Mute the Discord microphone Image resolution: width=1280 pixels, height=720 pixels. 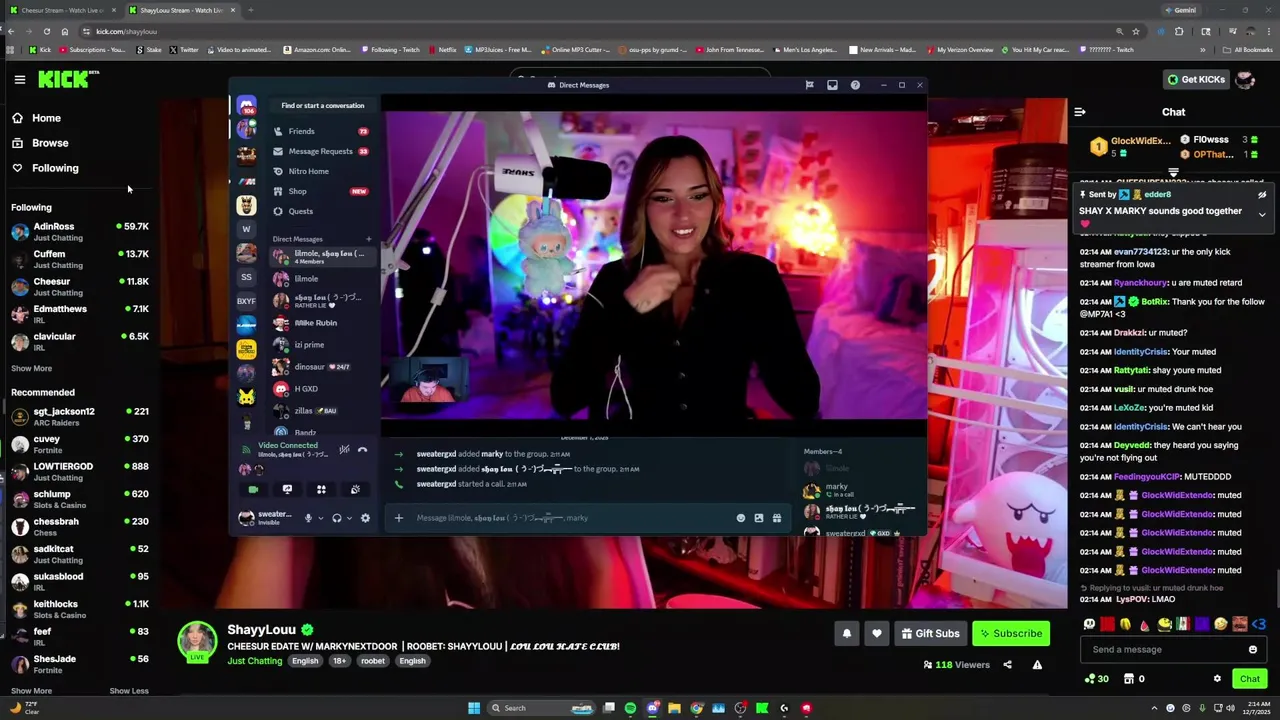click(308, 518)
